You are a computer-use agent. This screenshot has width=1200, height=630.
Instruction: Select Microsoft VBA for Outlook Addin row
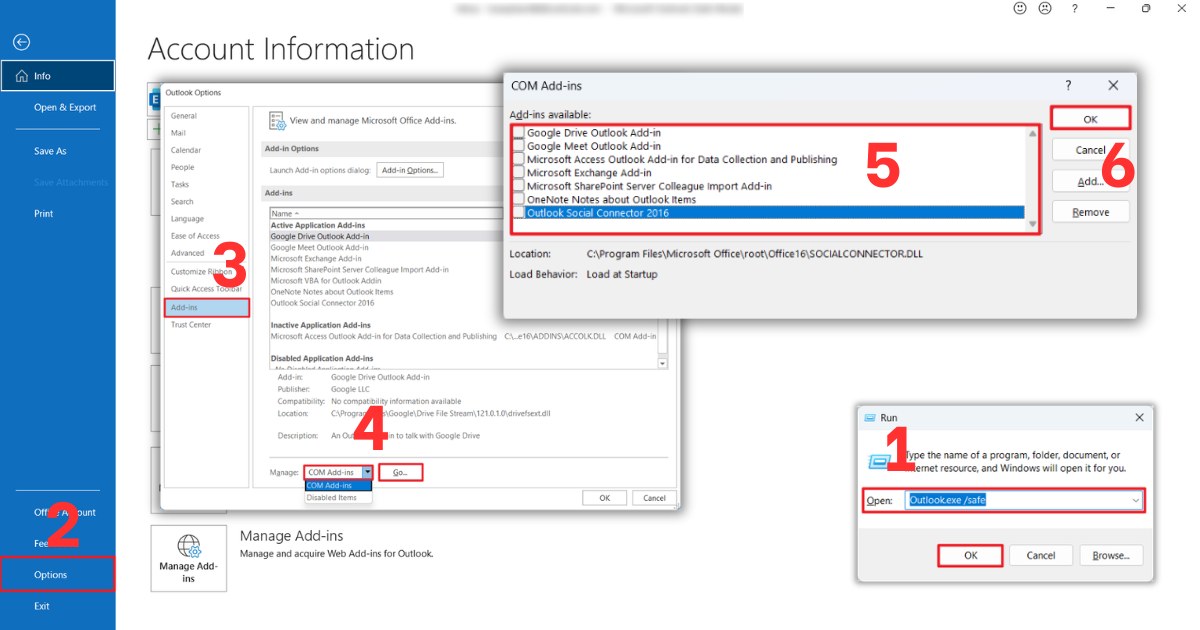[328, 281]
